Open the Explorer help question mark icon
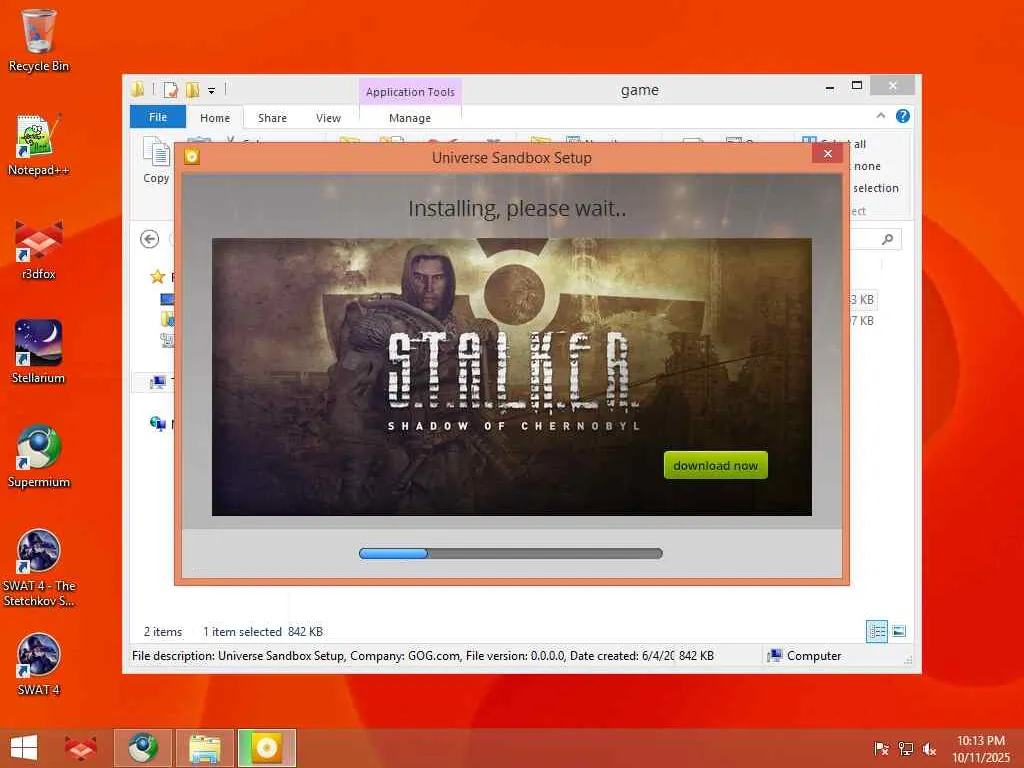Viewport: 1024px width, 768px height. point(903,116)
